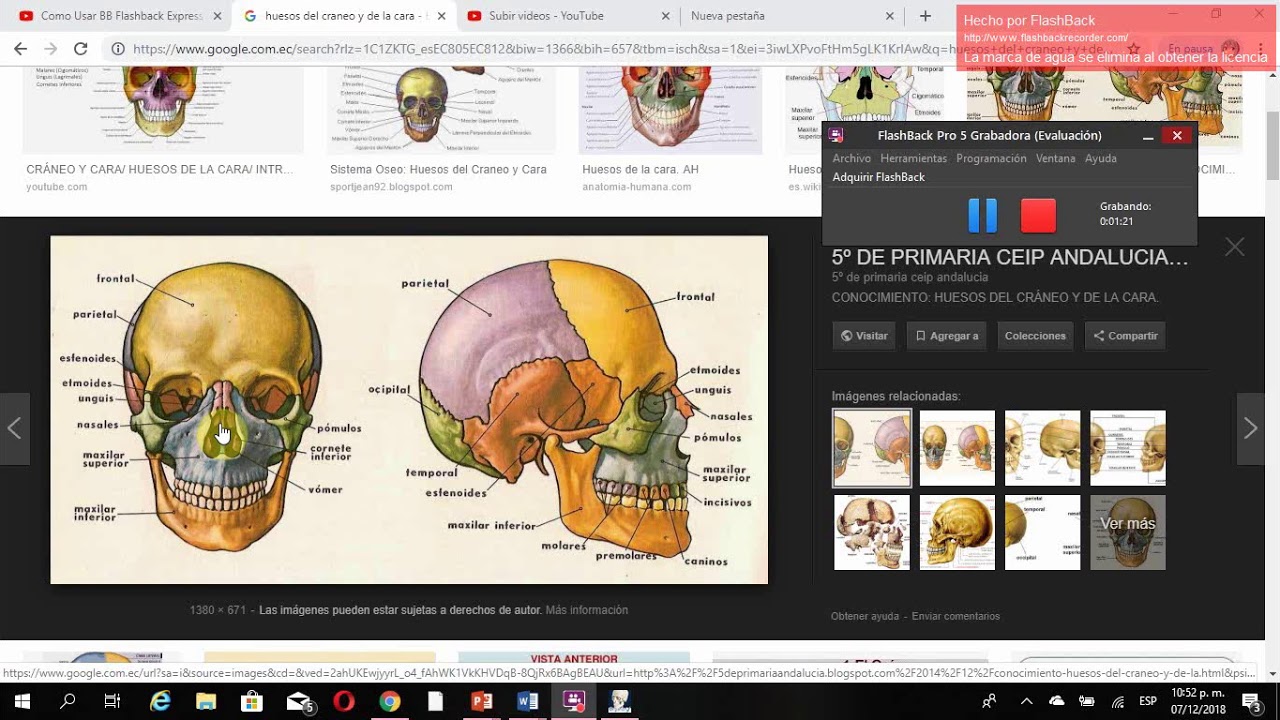Close the image preview panel X
1280x720 pixels.
[1235, 247]
